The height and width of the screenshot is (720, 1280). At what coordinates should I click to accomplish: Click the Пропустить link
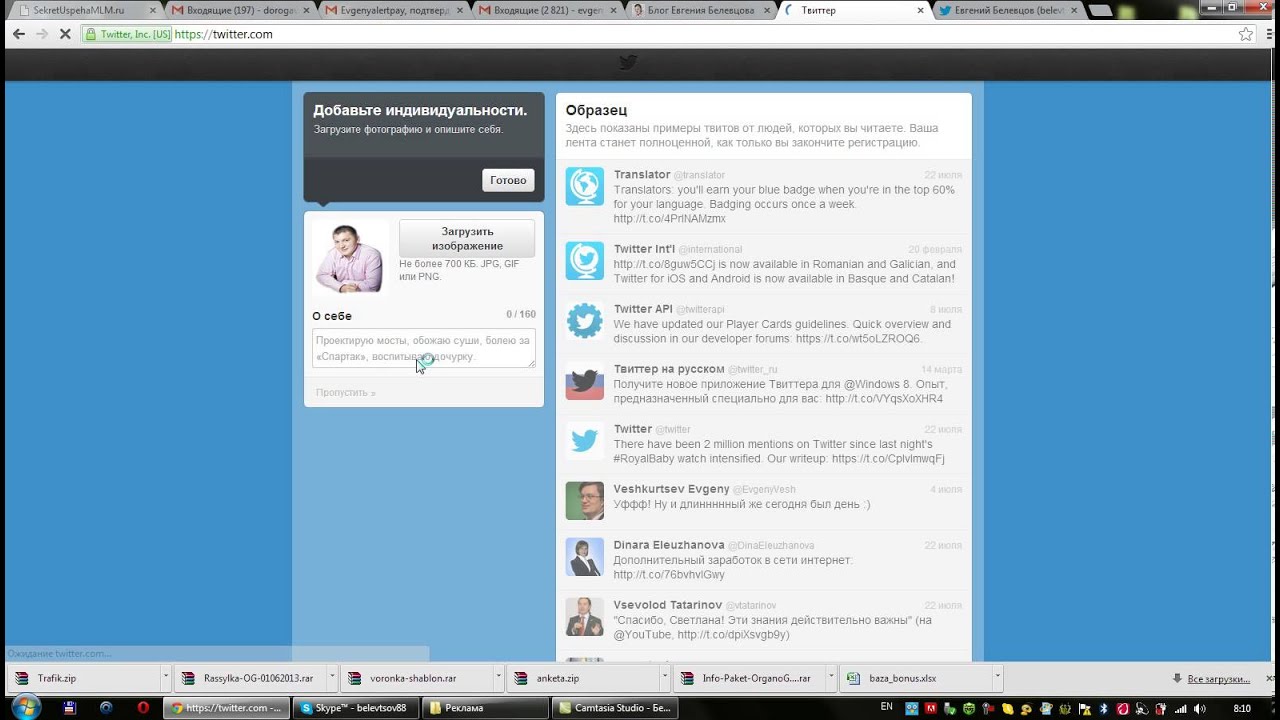(346, 392)
